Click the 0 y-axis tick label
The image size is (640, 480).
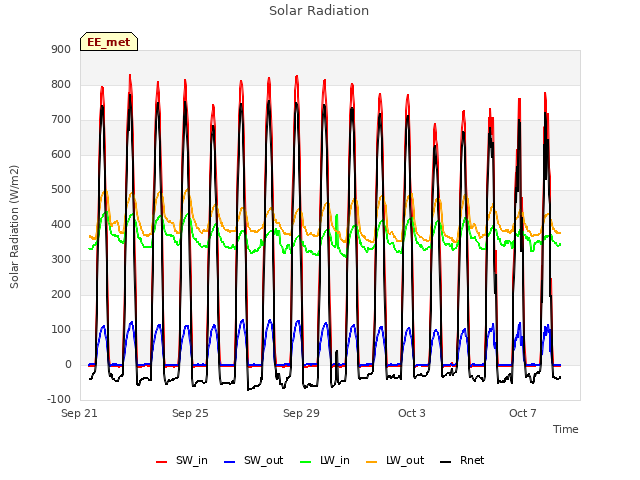68,365
